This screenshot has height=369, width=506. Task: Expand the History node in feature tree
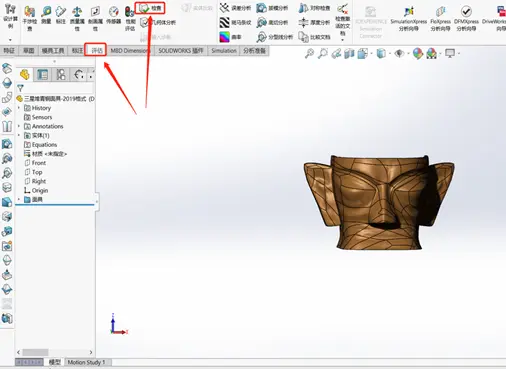pyautogui.click(x=19, y=108)
